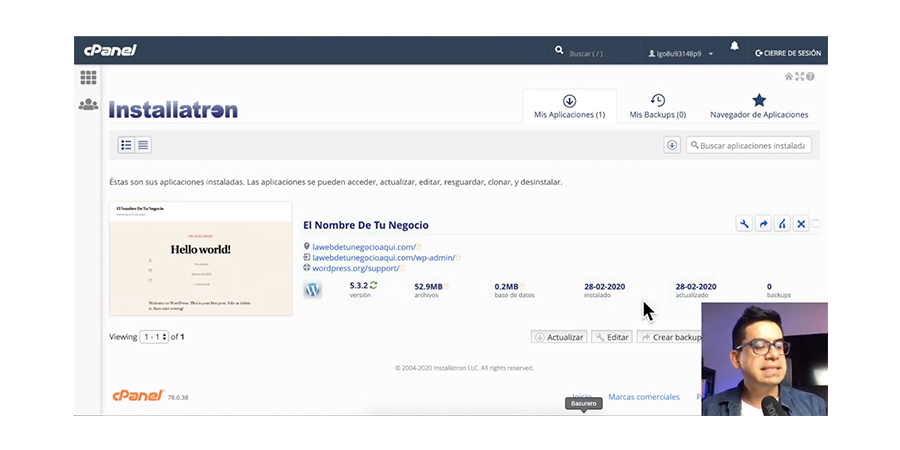Click the 28-02-2020 instalado date
This screenshot has height=450, width=900.
pyautogui.click(x=604, y=286)
